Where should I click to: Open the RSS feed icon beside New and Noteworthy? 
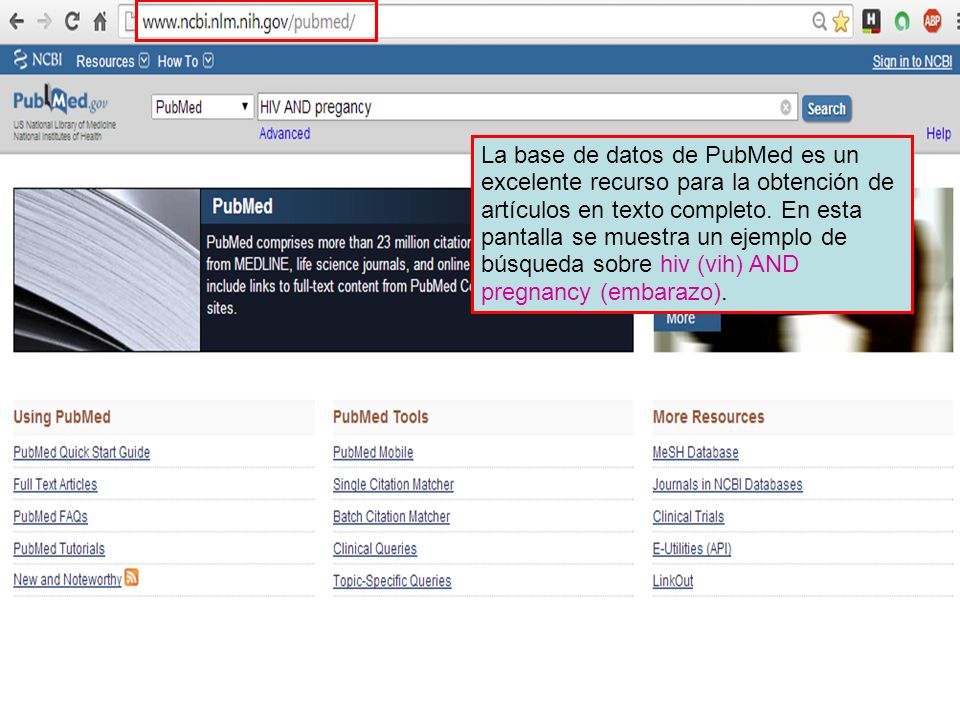point(131,577)
